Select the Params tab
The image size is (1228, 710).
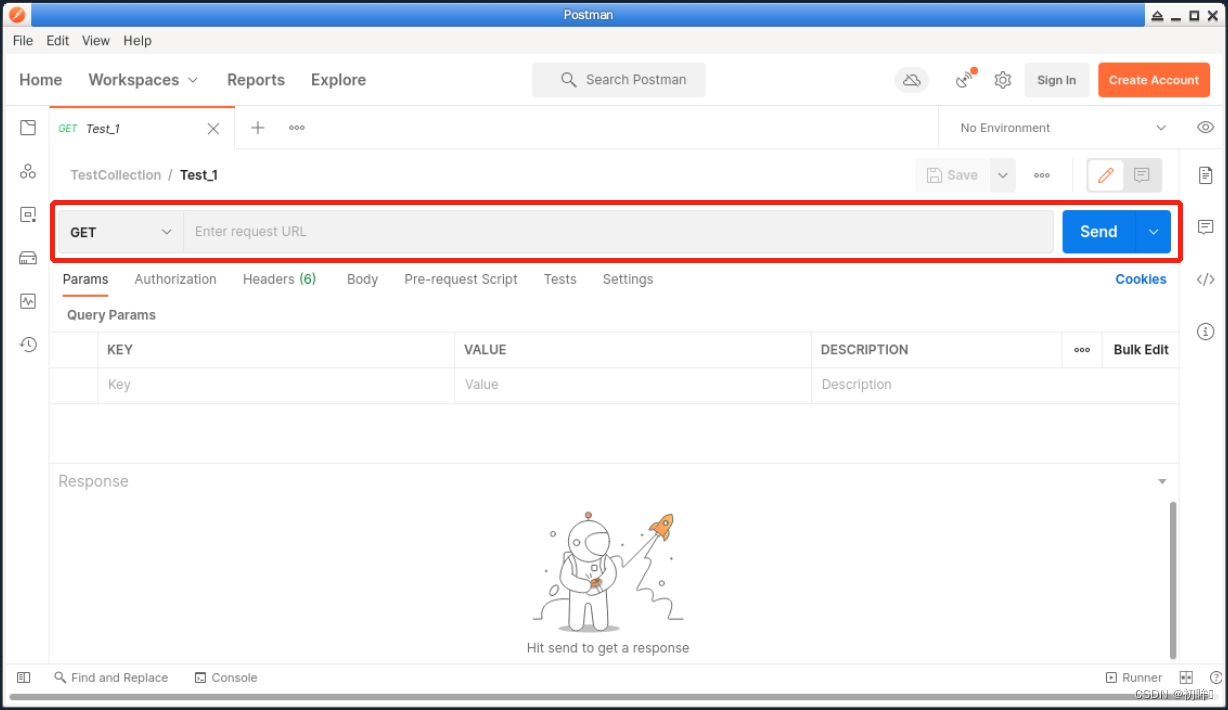tap(85, 279)
